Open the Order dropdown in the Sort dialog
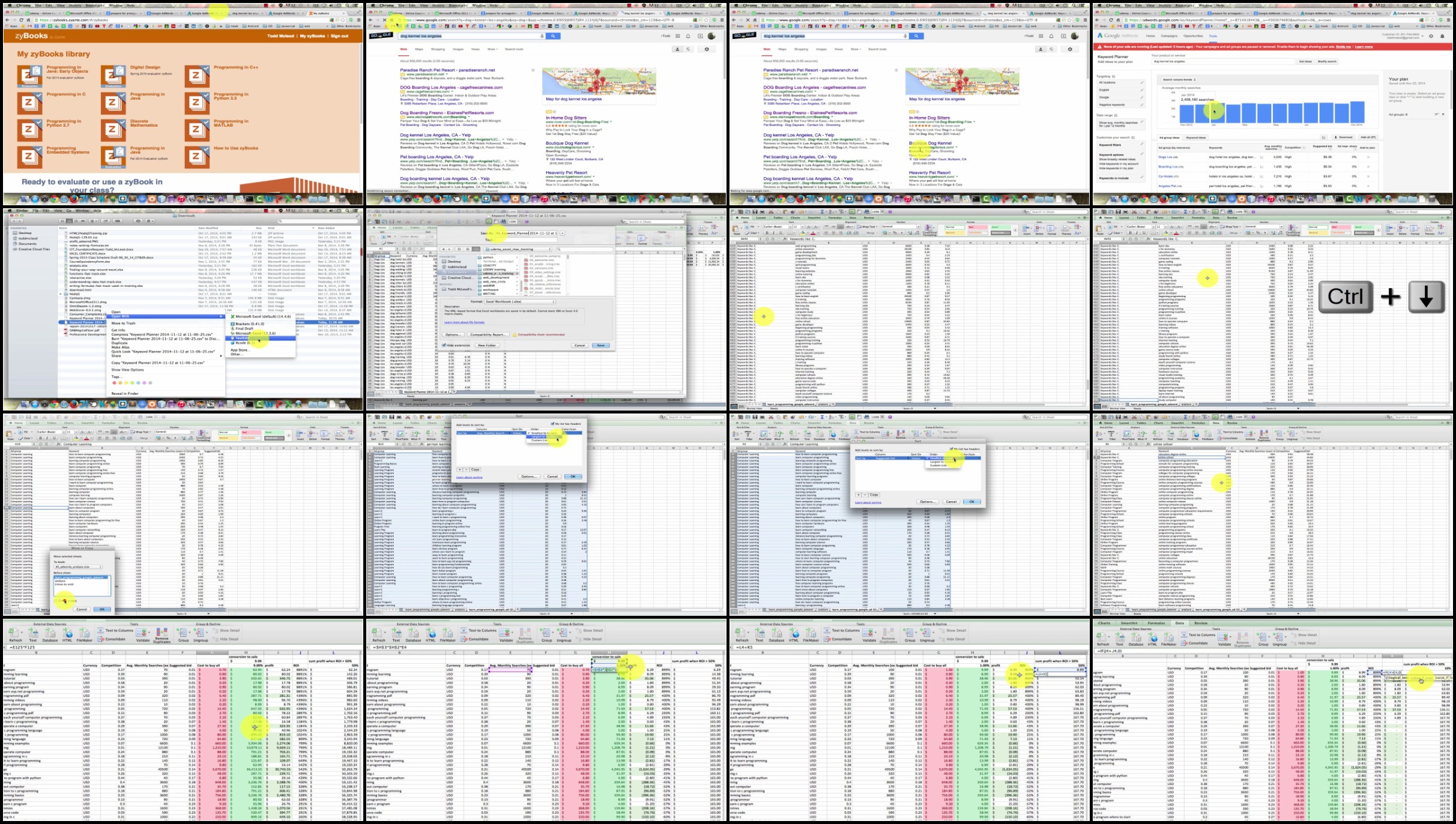 543,433
